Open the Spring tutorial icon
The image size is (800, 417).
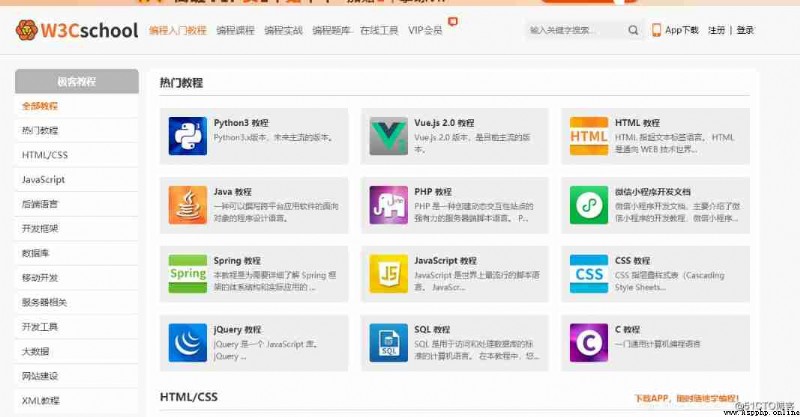coord(188,274)
